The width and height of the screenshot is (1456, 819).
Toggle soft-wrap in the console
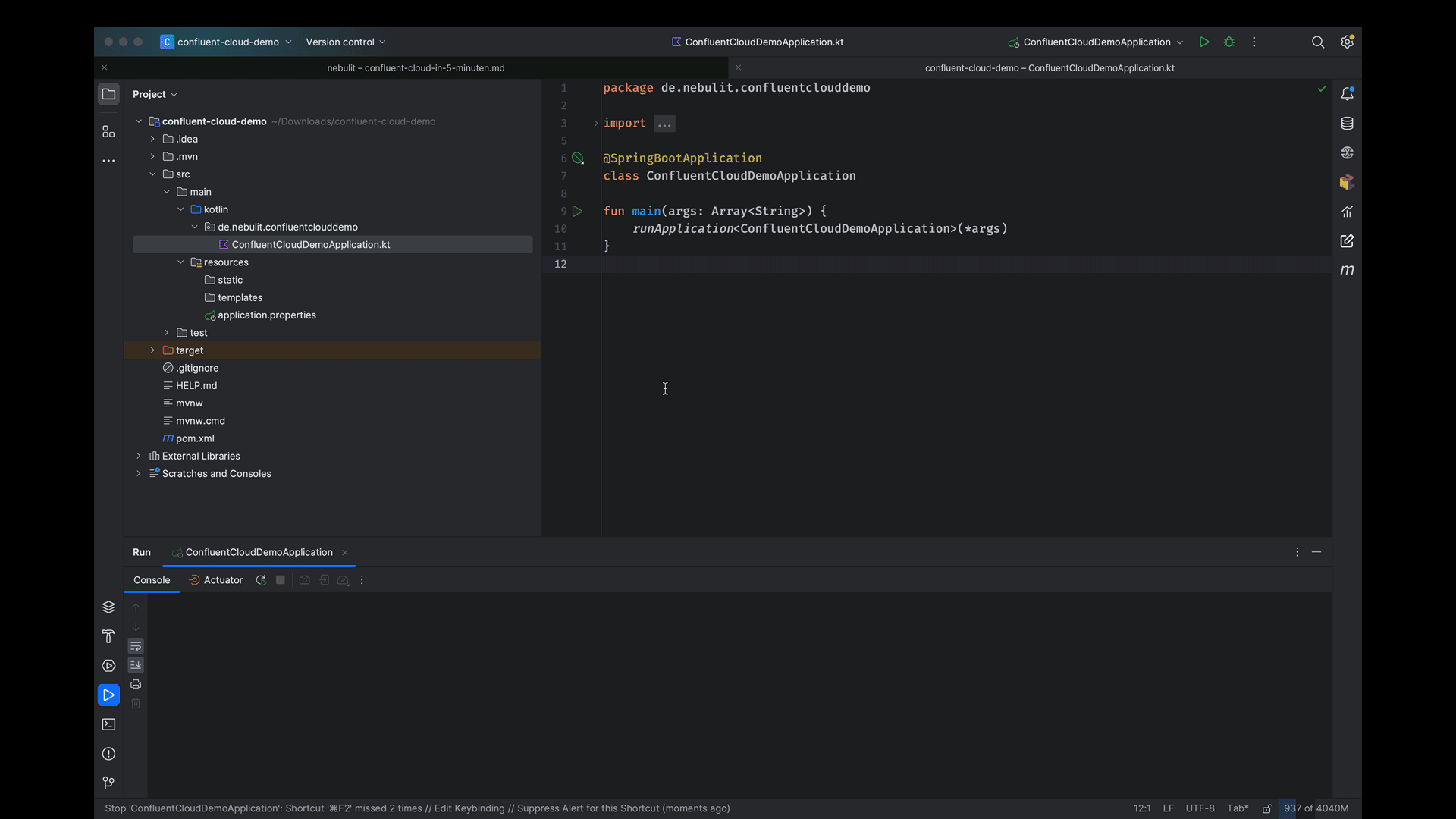(136, 646)
